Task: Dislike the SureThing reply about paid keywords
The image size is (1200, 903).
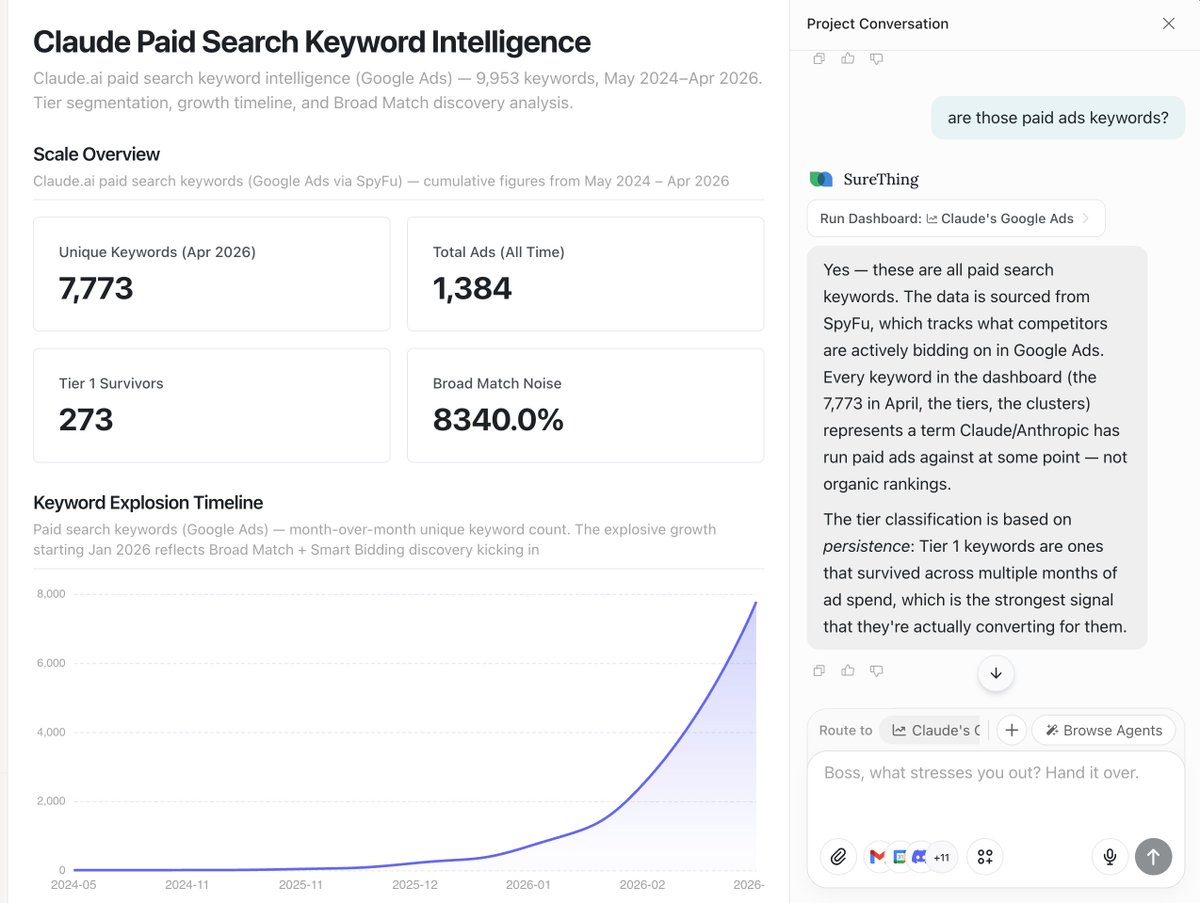Action: tap(877, 671)
